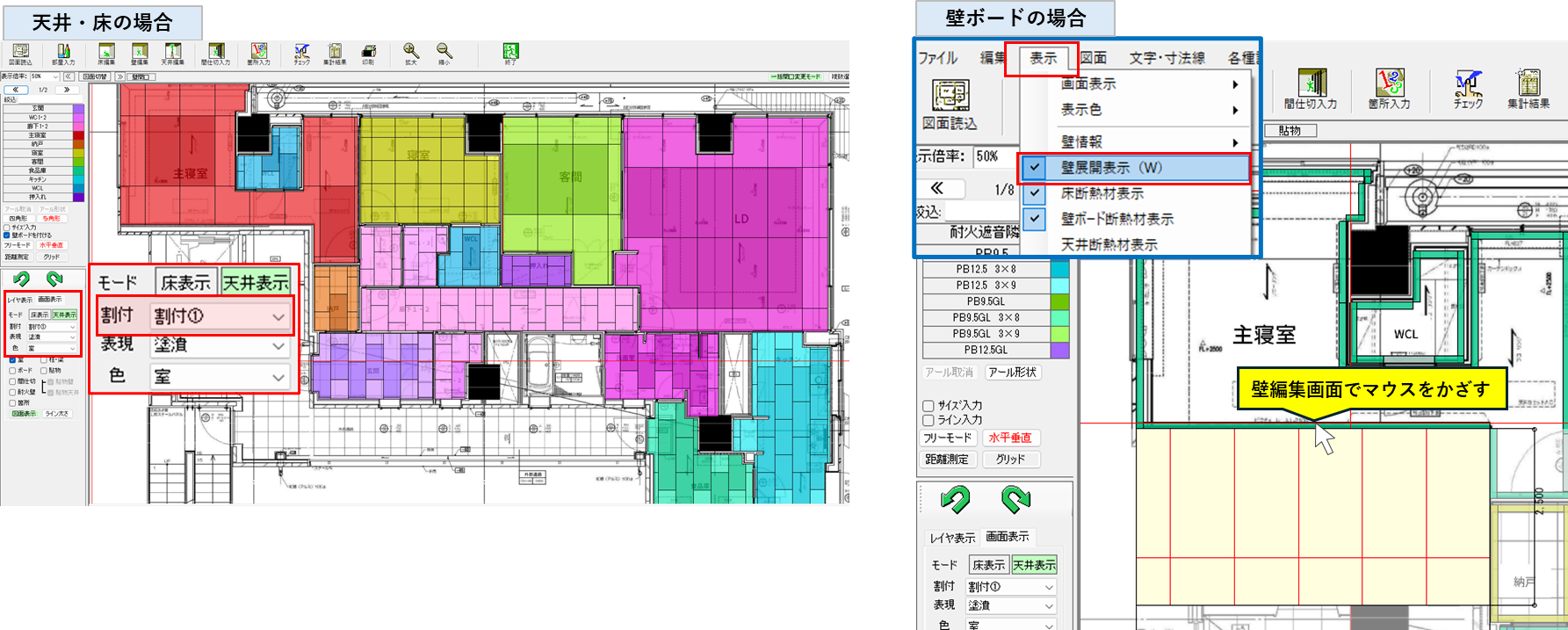Zoom out with the 縮小 magnifier

444,54
